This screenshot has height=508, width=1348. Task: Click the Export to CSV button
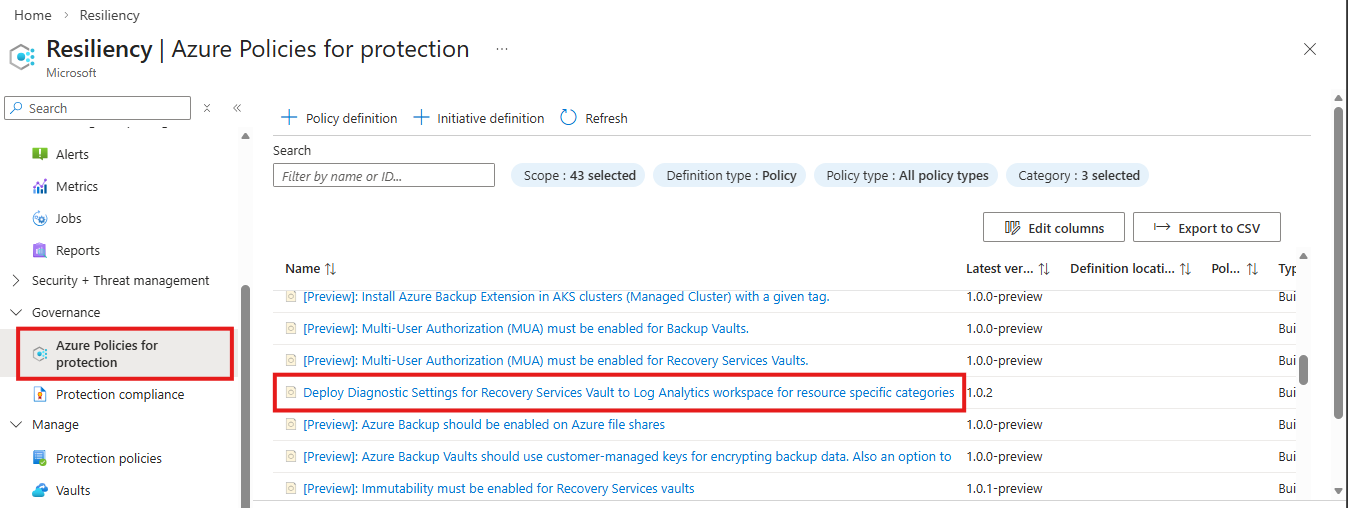[1206, 228]
